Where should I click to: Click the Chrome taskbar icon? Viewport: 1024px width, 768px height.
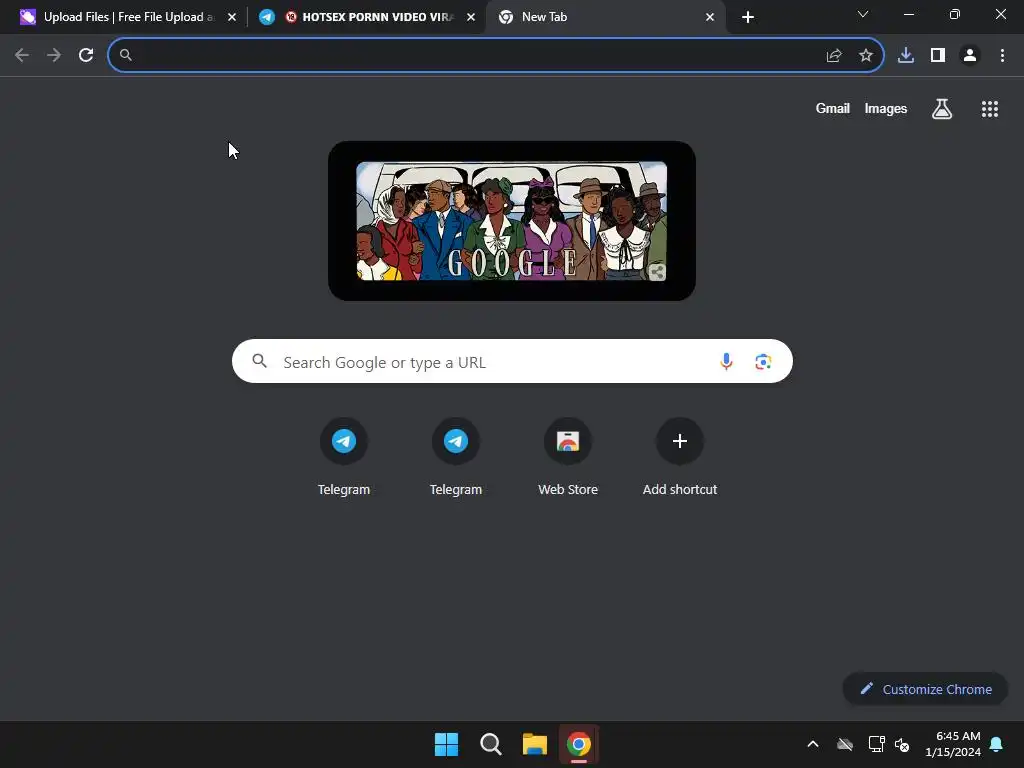click(x=579, y=744)
